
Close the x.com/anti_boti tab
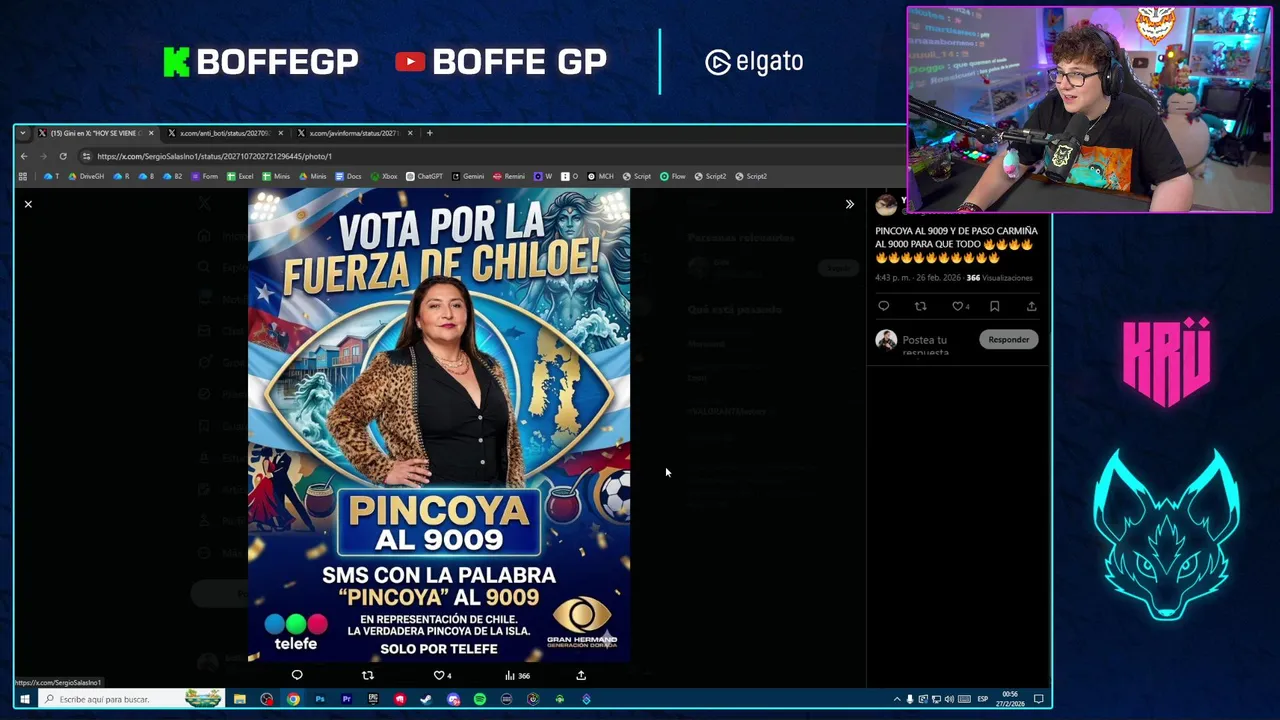coord(280,133)
